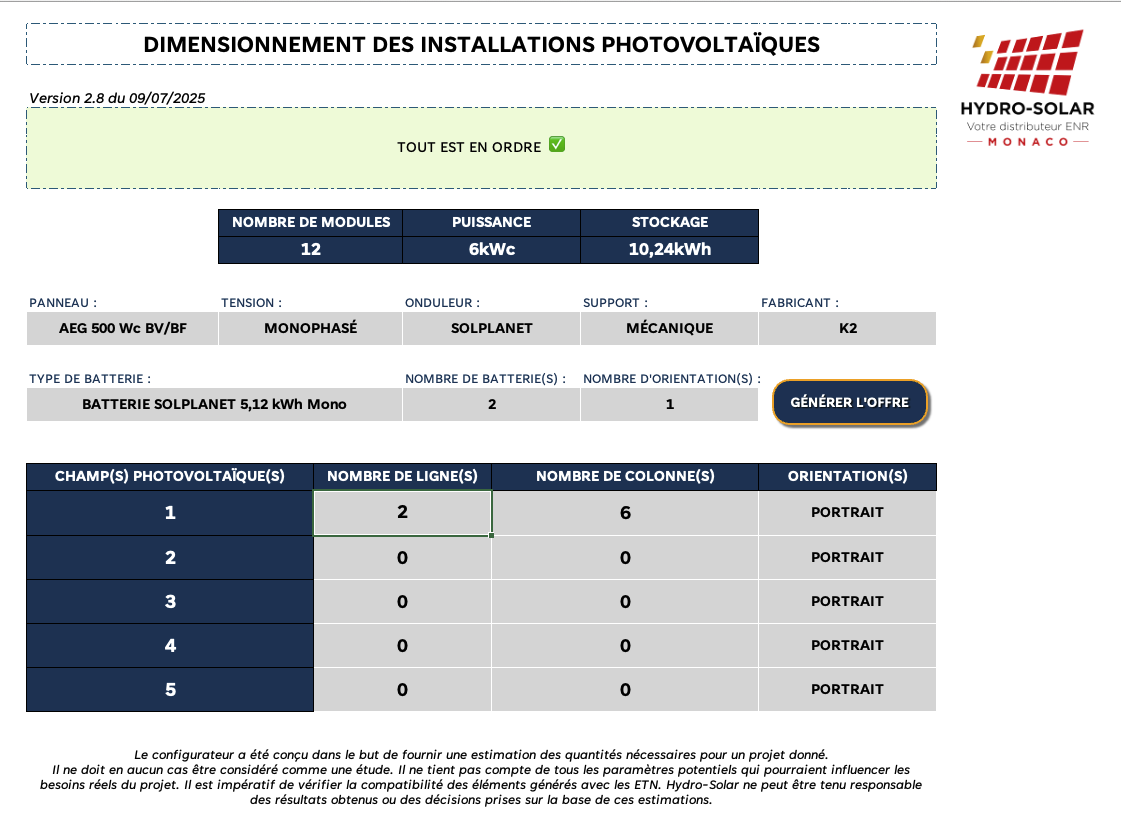This screenshot has width=1121, height=838.
Task: Click the SUPPORT : label
Action: (x=616, y=303)
